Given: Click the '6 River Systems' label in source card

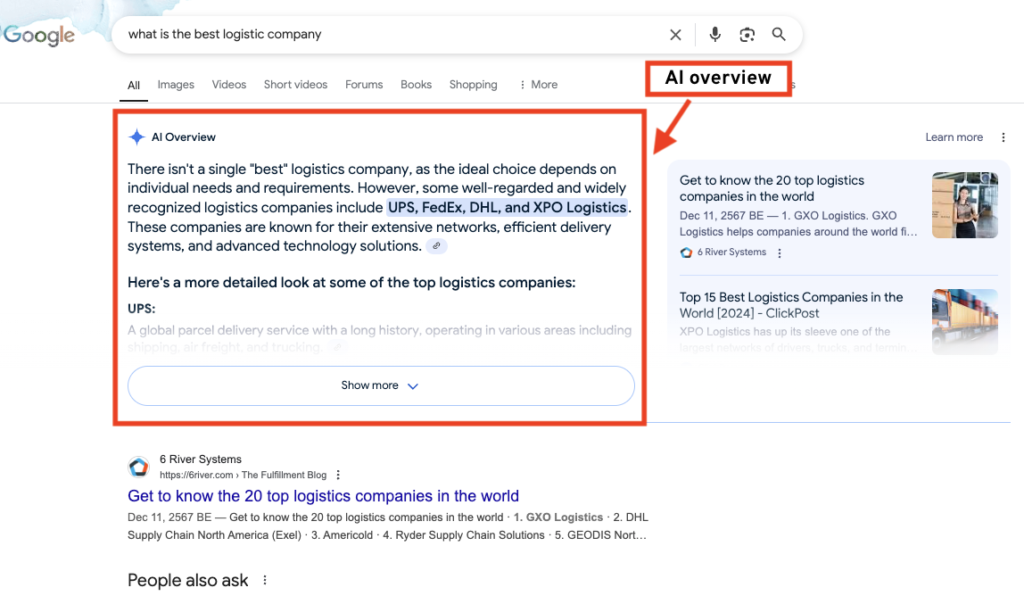Looking at the screenshot, I should click(731, 253).
